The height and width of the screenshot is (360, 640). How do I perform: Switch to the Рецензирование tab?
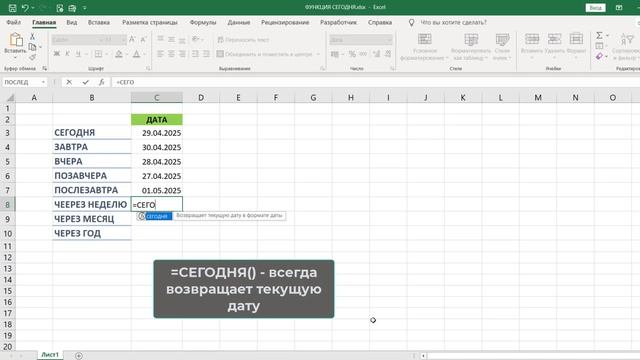[x=285, y=22]
